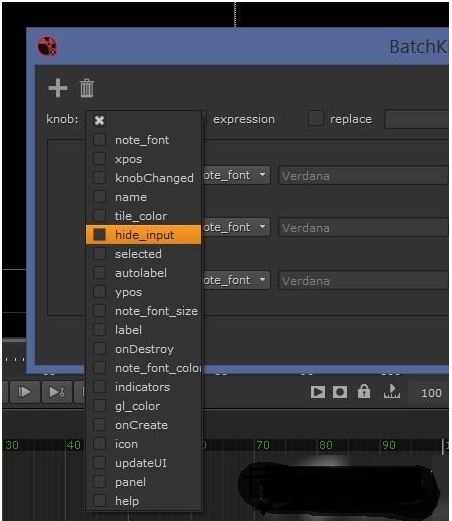Jump to frame 70 on timeline
This screenshot has width=452, height=521.
[x=263, y=445]
